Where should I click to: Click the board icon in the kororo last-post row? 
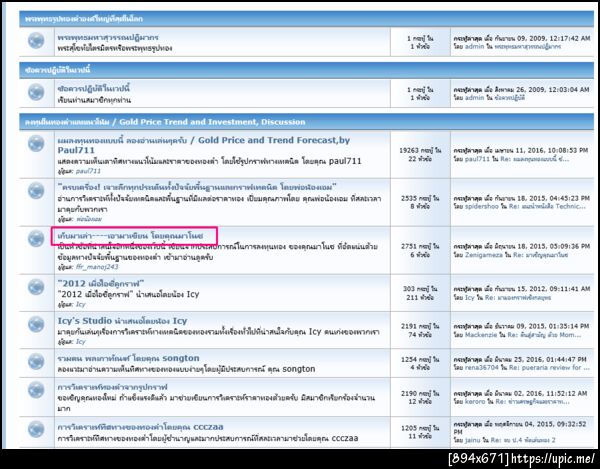click(x=36, y=390)
